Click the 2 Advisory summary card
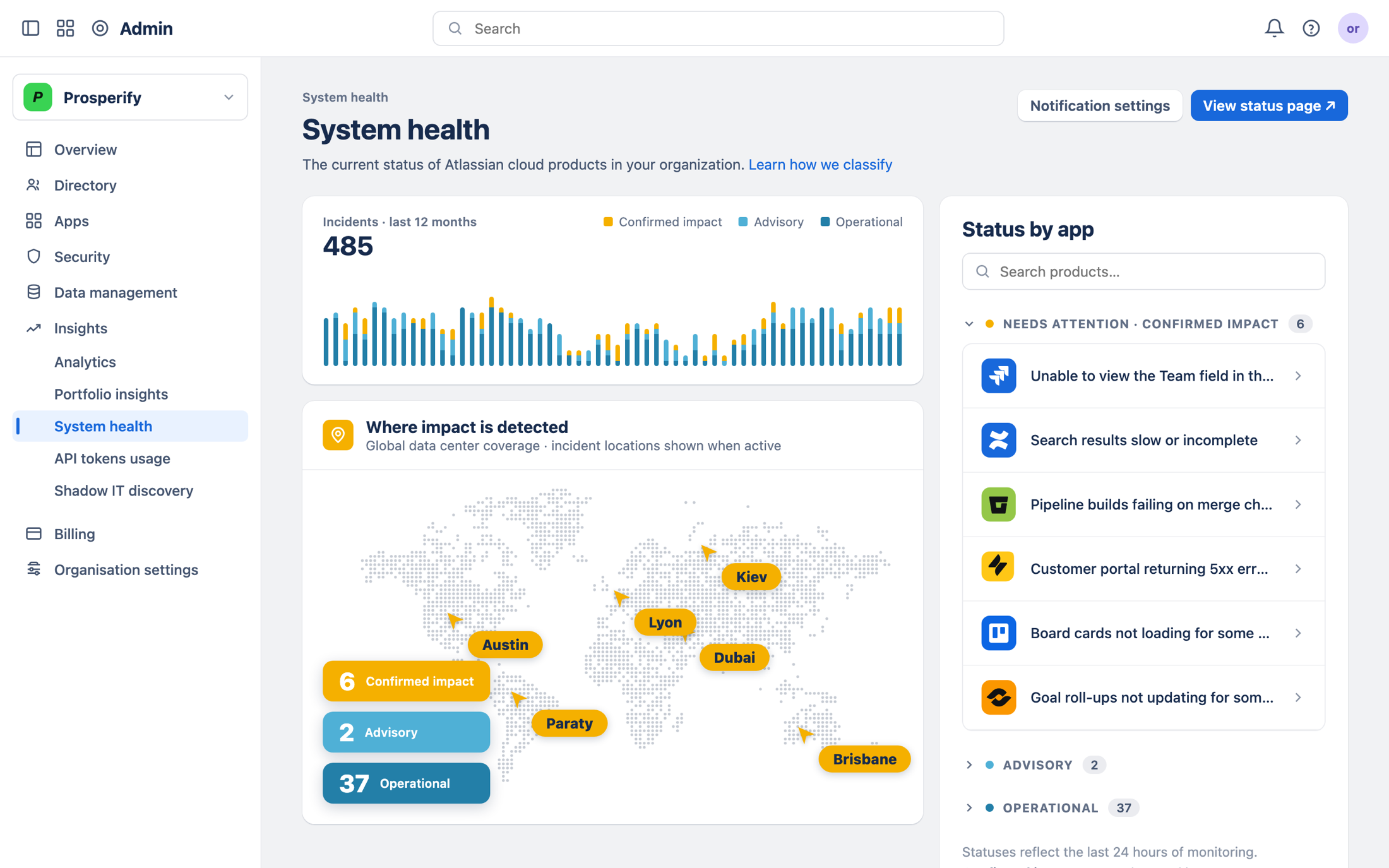The height and width of the screenshot is (868, 1389). (x=406, y=732)
